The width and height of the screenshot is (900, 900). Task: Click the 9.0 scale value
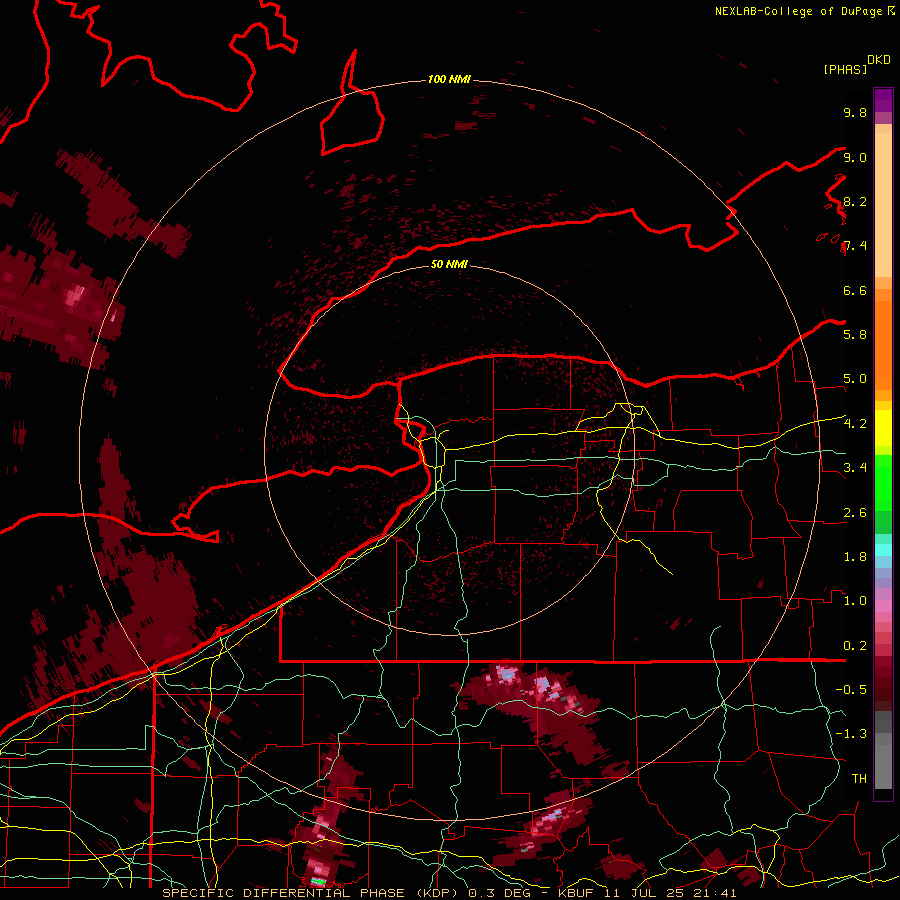click(855, 157)
